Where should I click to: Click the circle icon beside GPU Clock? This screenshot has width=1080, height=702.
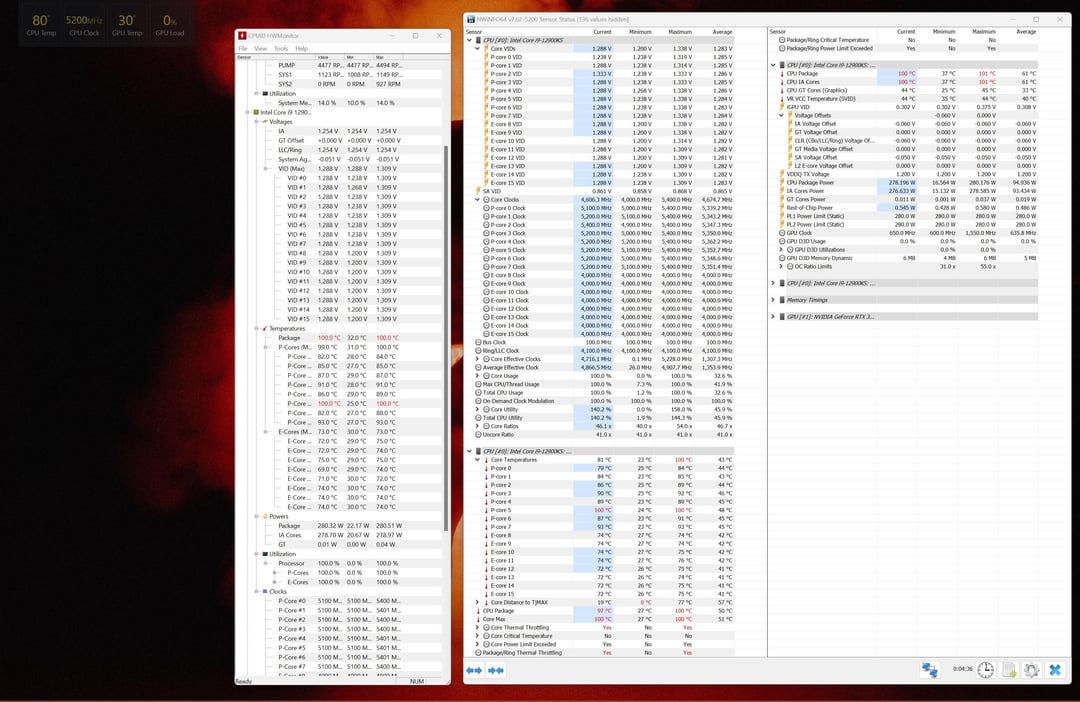[782, 233]
